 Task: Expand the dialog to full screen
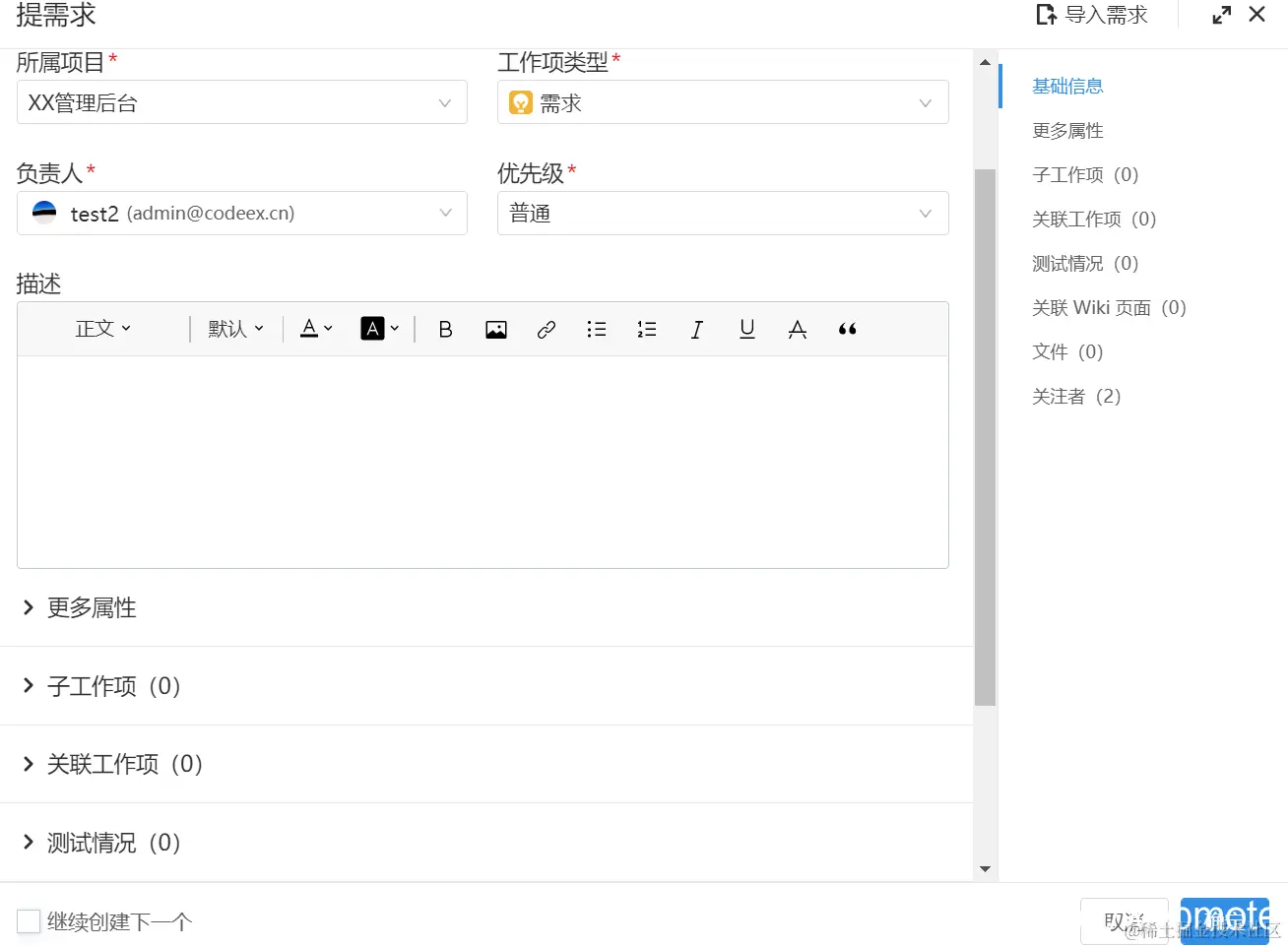(x=1222, y=15)
